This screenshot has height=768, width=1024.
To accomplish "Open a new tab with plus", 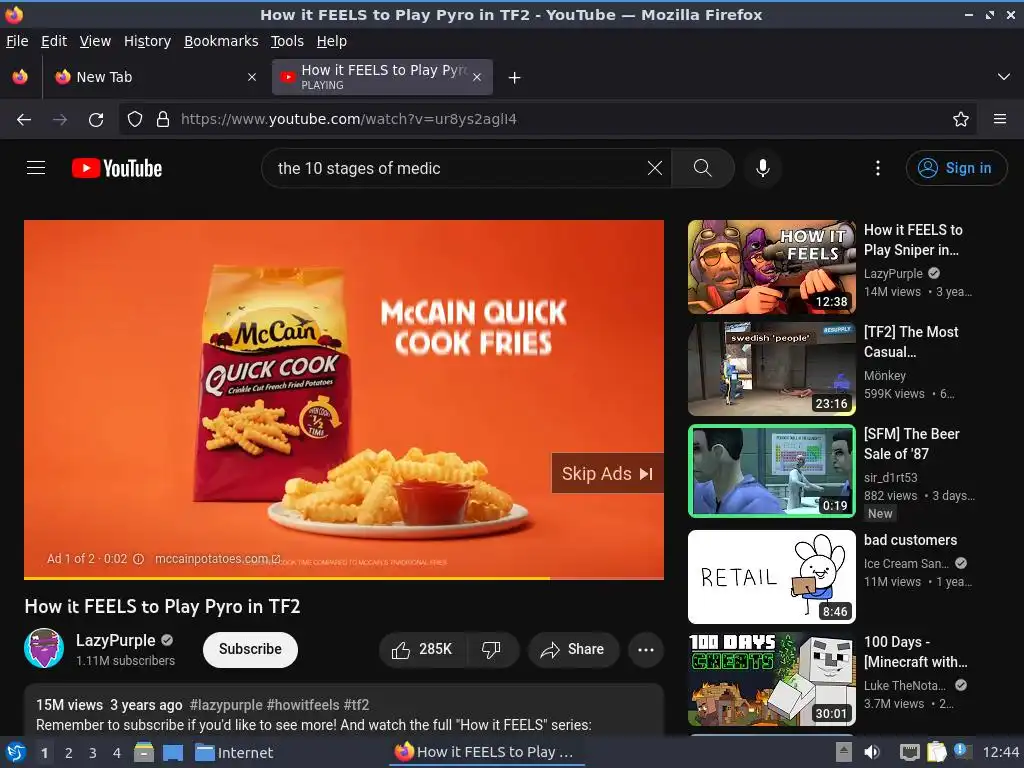I will point(515,78).
